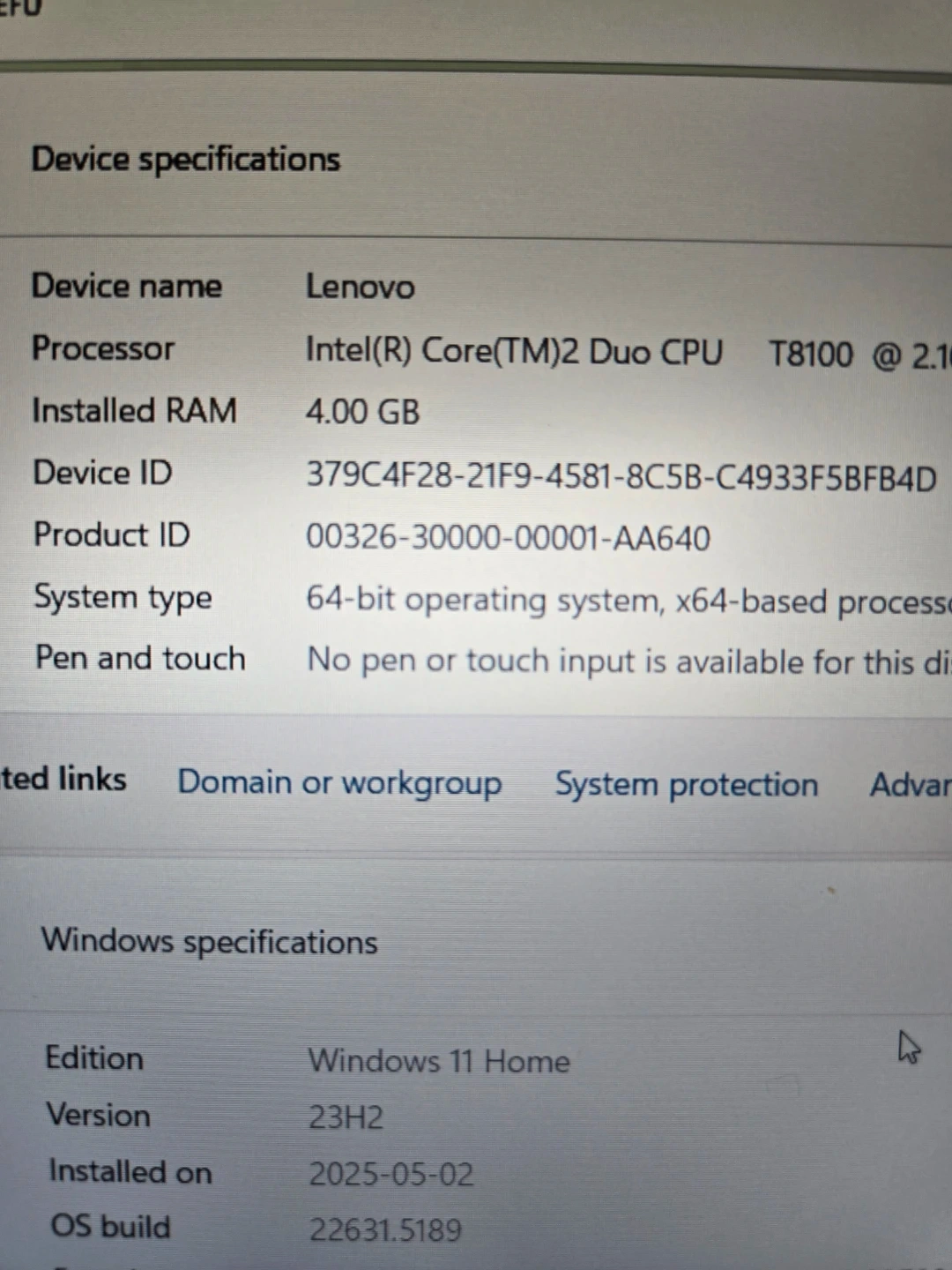Image resolution: width=952 pixels, height=1270 pixels.
Task: Click the Windows 11 Home edition value
Action: (438, 1061)
